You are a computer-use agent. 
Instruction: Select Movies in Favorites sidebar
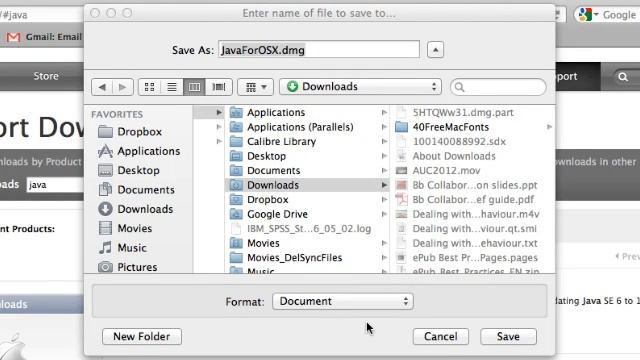tap(126, 228)
